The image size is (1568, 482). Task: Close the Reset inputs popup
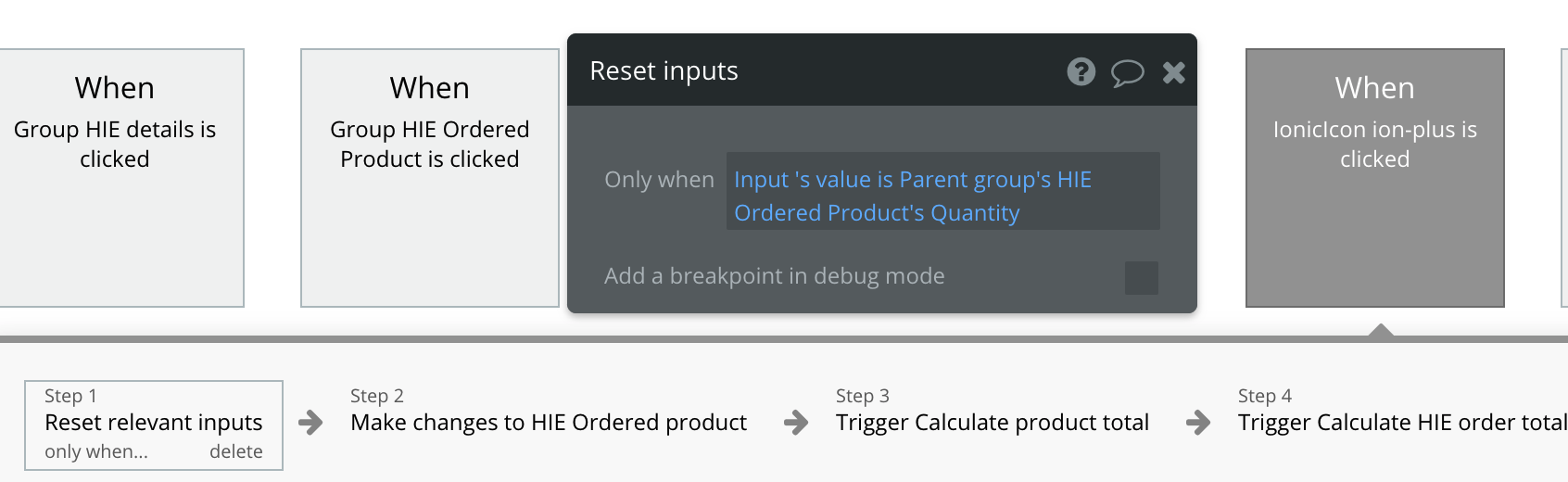[x=1173, y=72]
